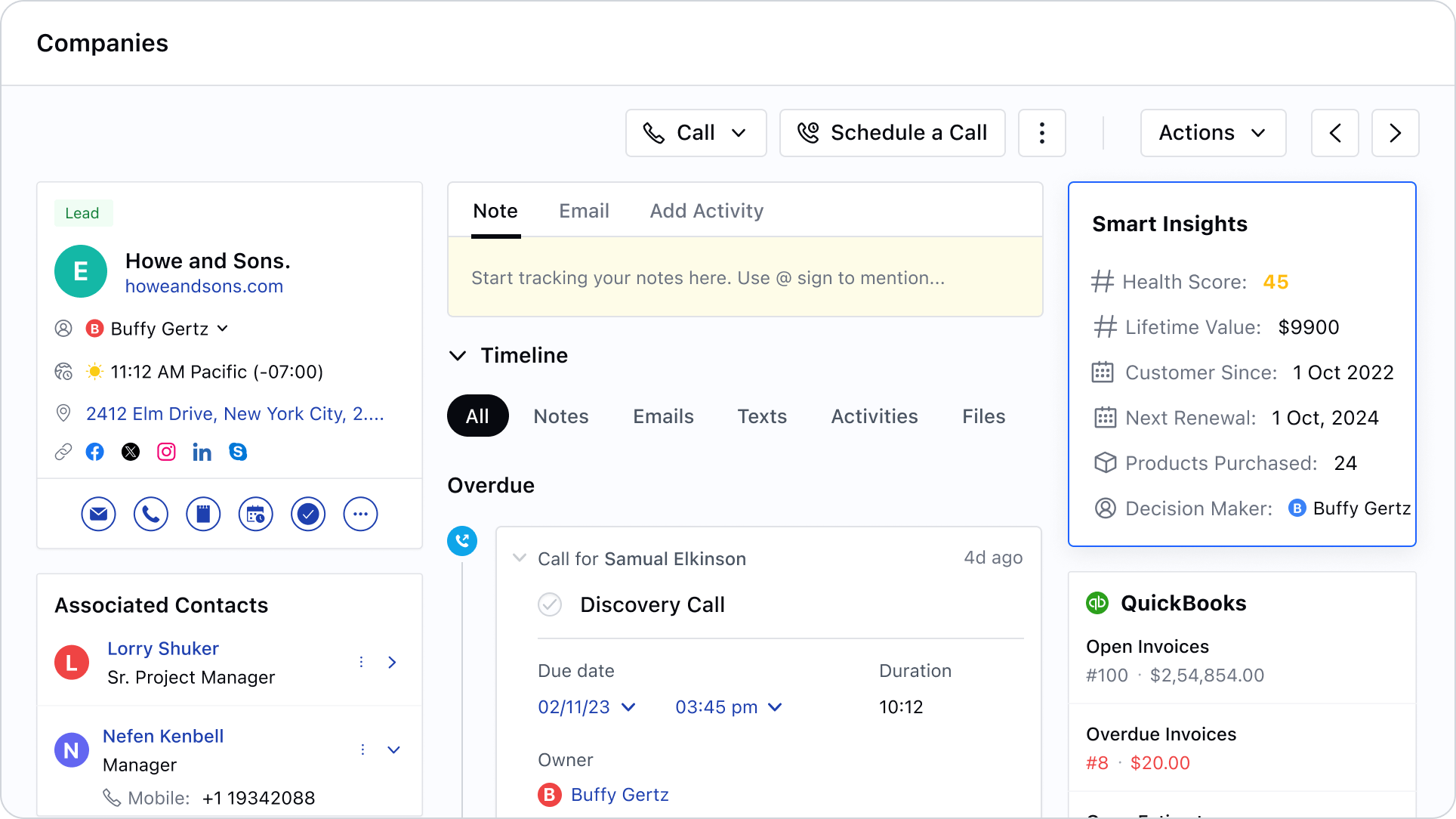Collapse the Timeline section
This screenshot has width=1456, height=819.
click(457, 355)
